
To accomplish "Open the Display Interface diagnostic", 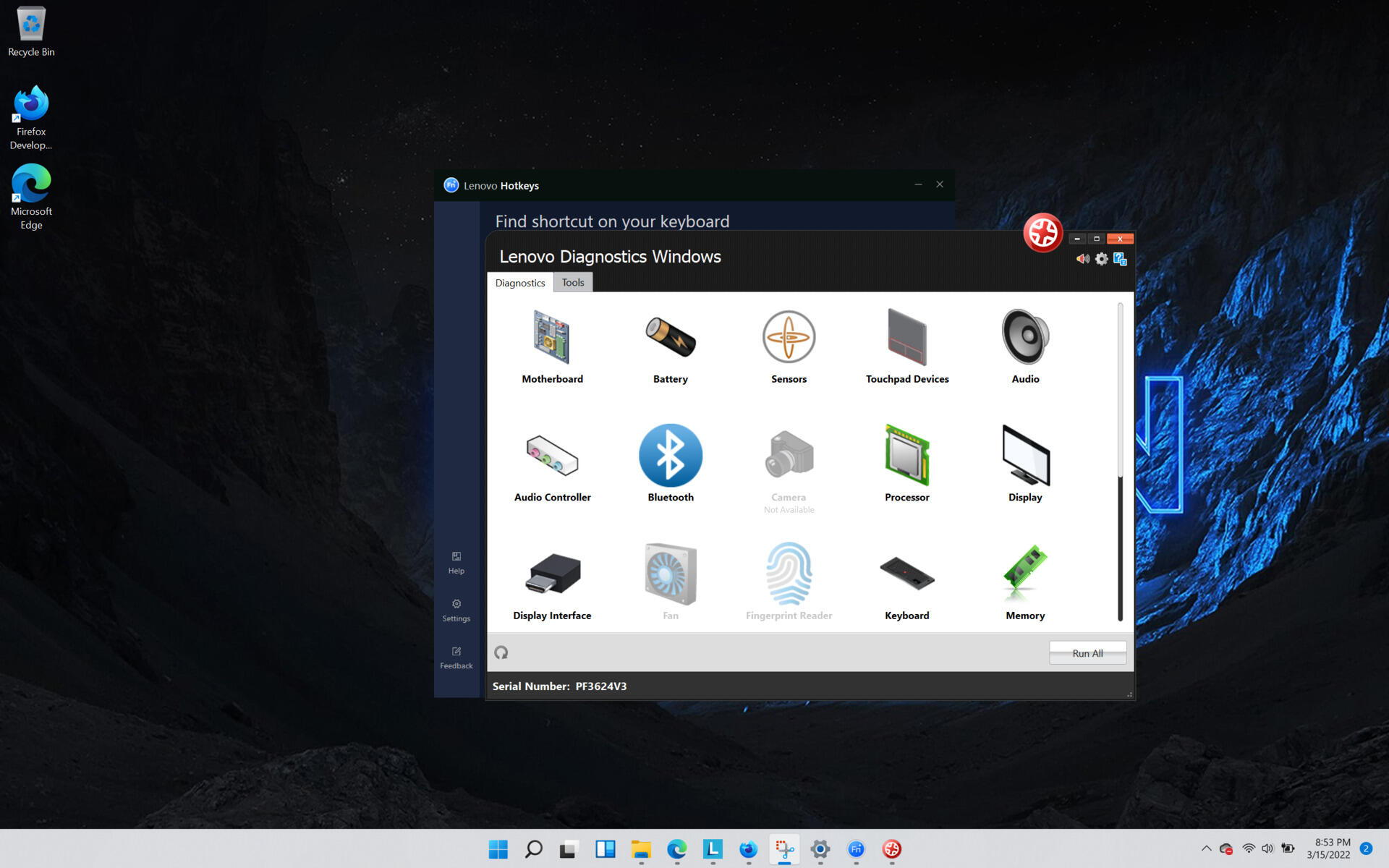I will [x=552, y=574].
